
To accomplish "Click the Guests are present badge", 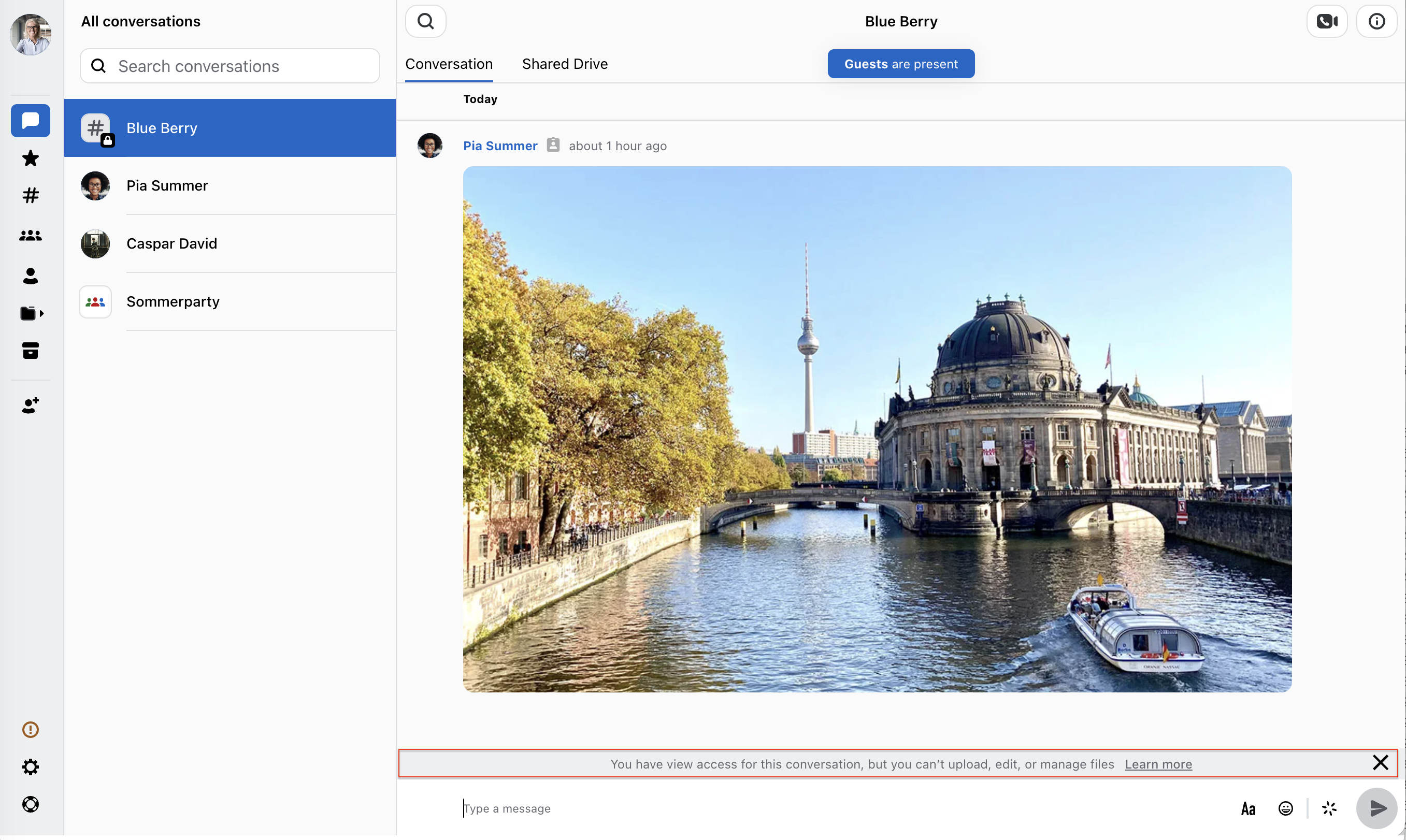I will 901,64.
